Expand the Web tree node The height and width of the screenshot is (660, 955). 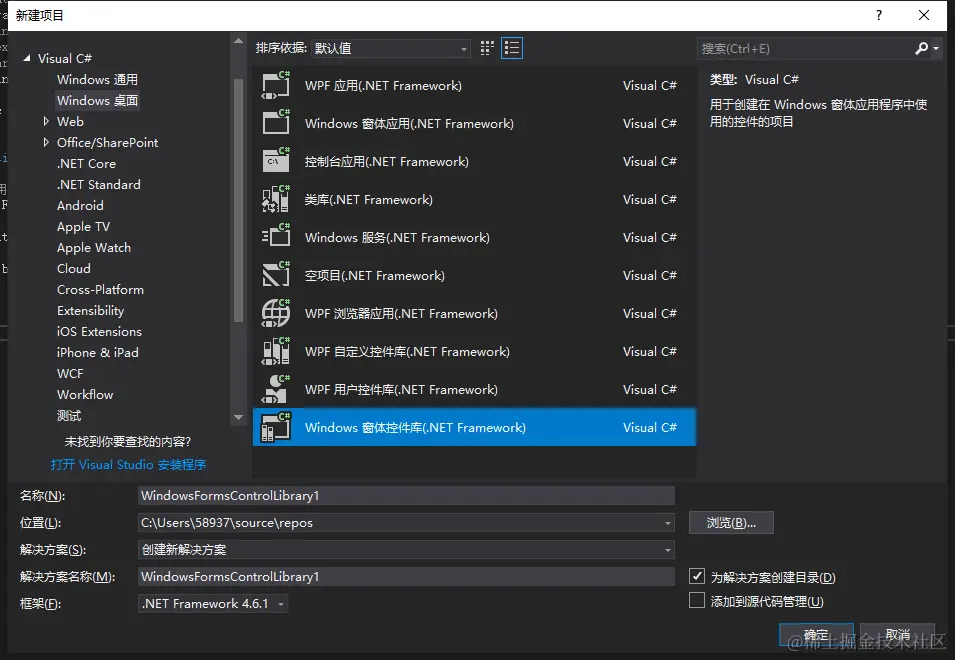point(46,121)
